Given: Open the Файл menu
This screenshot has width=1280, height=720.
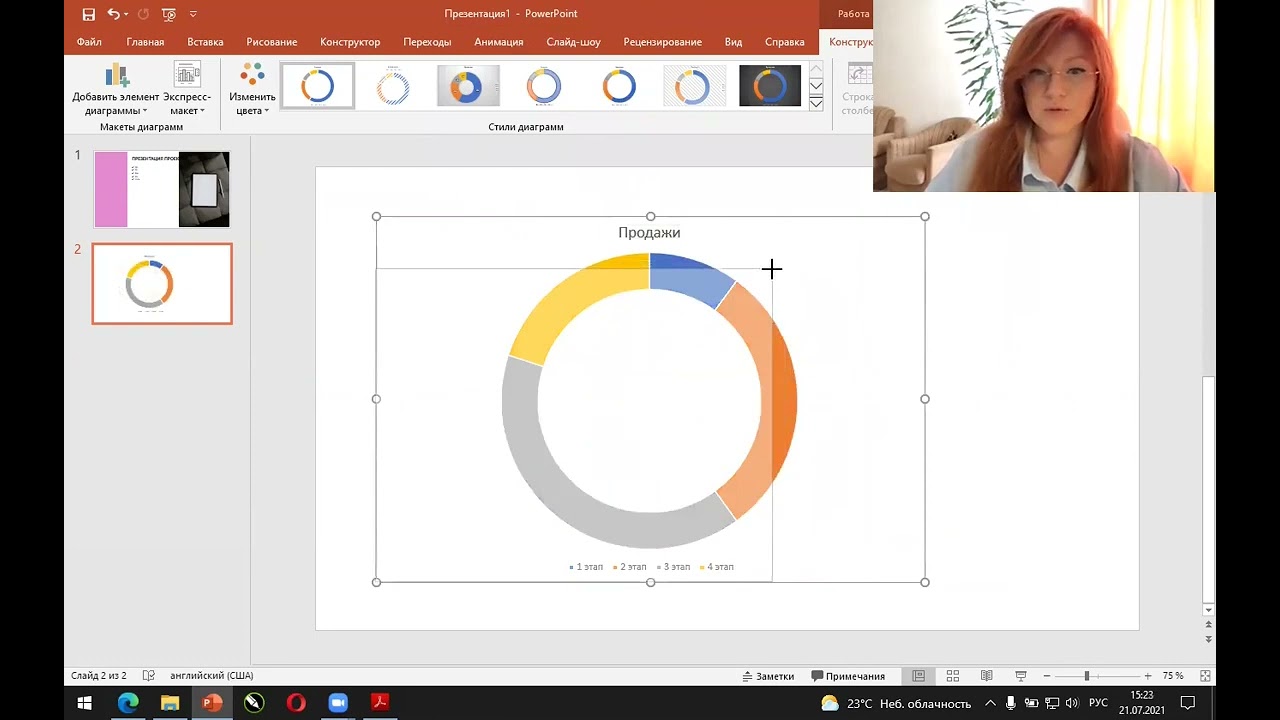Looking at the screenshot, I should pos(89,42).
